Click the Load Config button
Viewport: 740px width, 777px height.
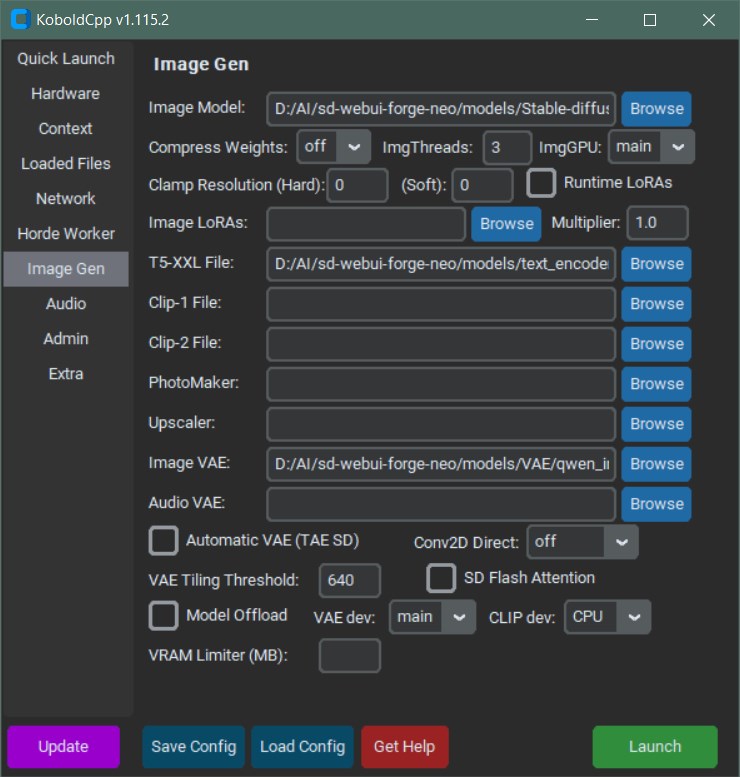point(302,747)
